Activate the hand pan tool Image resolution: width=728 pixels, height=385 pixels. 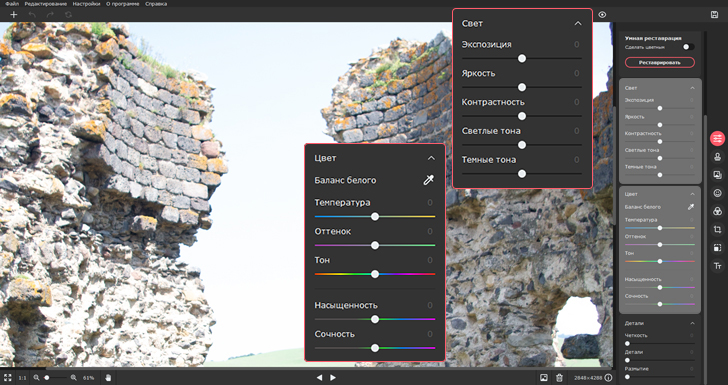[x=108, y=378]
